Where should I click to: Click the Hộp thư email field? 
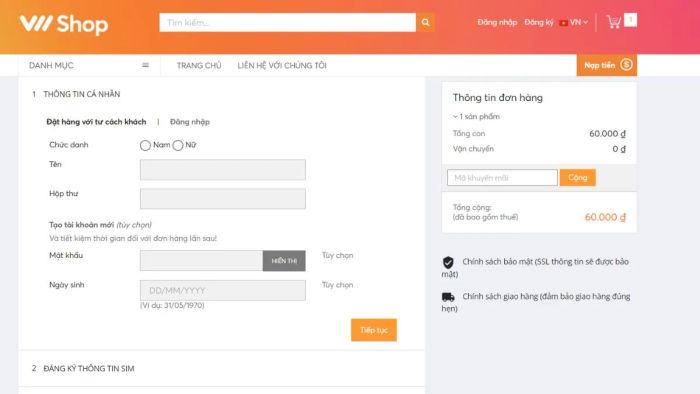point(223,199)
